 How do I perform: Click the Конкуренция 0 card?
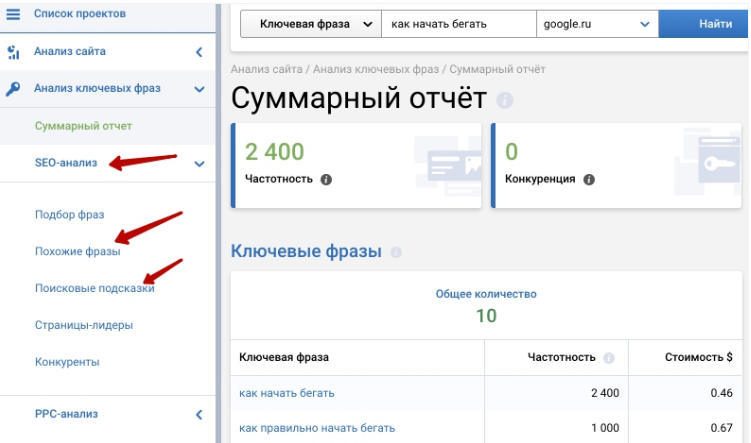[616, 165]
